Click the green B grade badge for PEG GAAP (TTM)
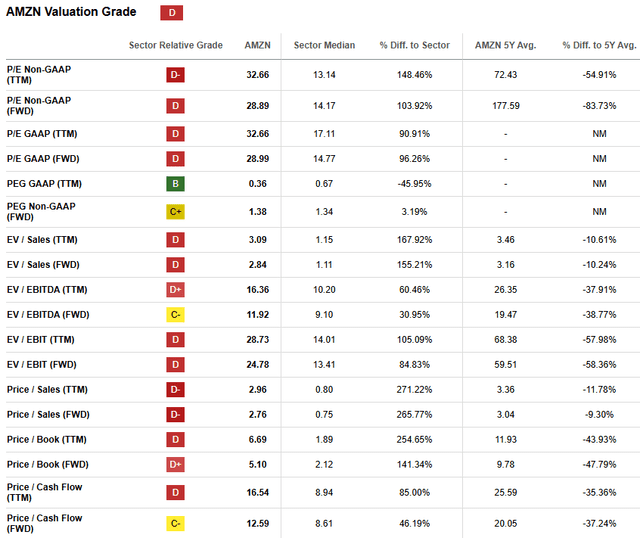Image resolution: width=640 pixels, height=538 pixels. (175, 184)
